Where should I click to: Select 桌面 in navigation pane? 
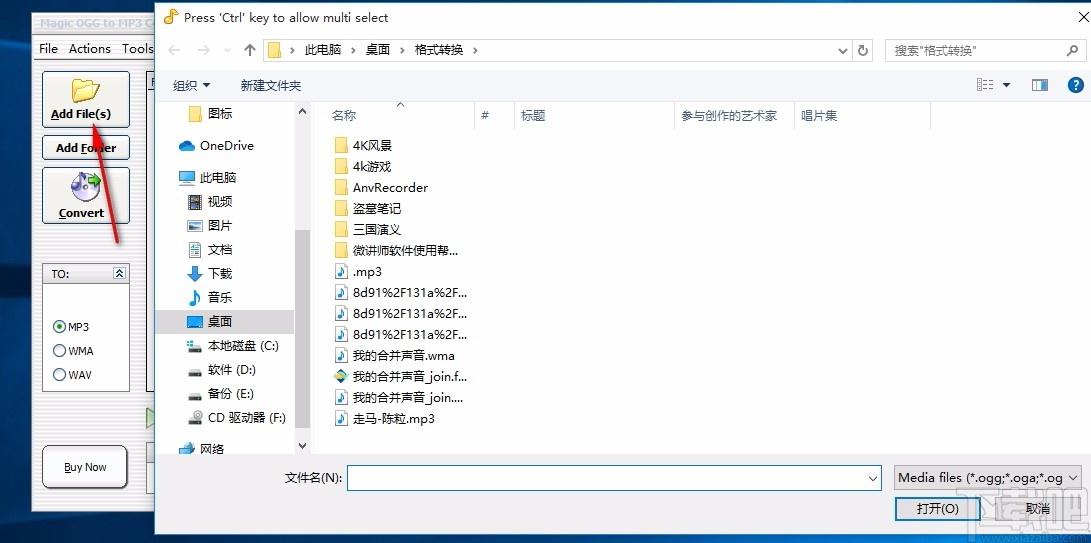(225, 322)
